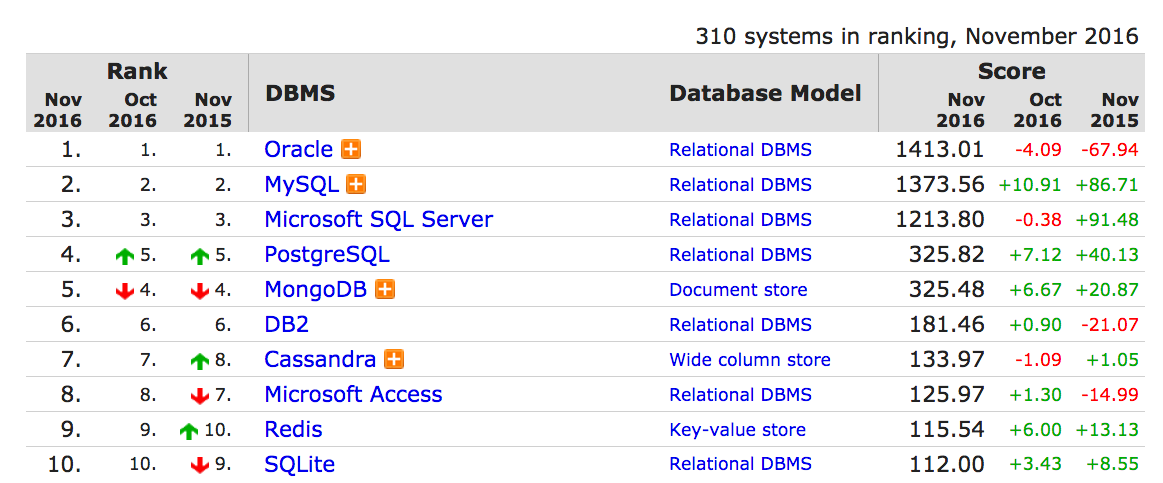The image size is (1163, 483).
Task: Click Redis's score 115.54
Action: (x=946, y=430)
